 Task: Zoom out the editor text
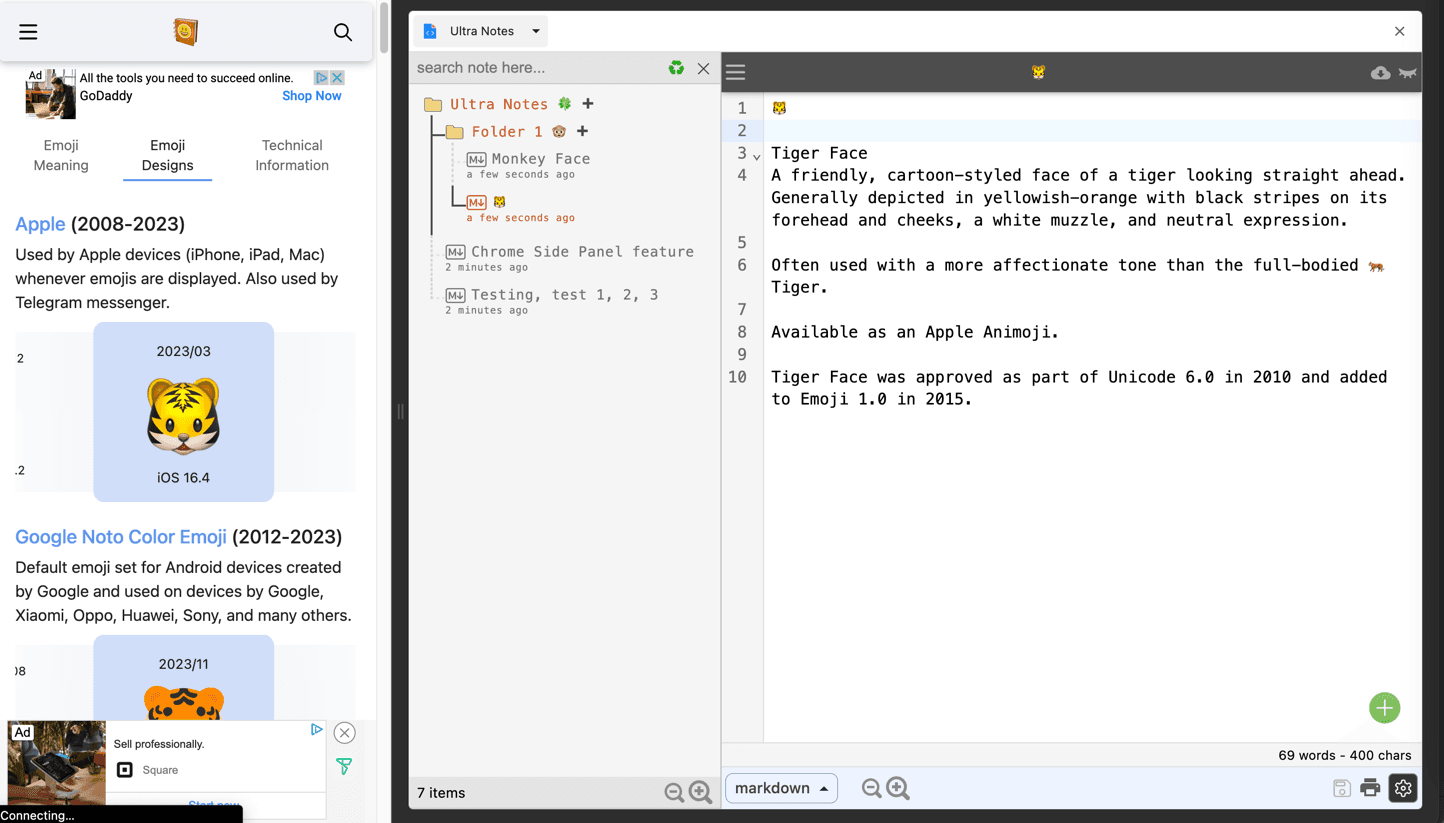(x=872, y=788)
